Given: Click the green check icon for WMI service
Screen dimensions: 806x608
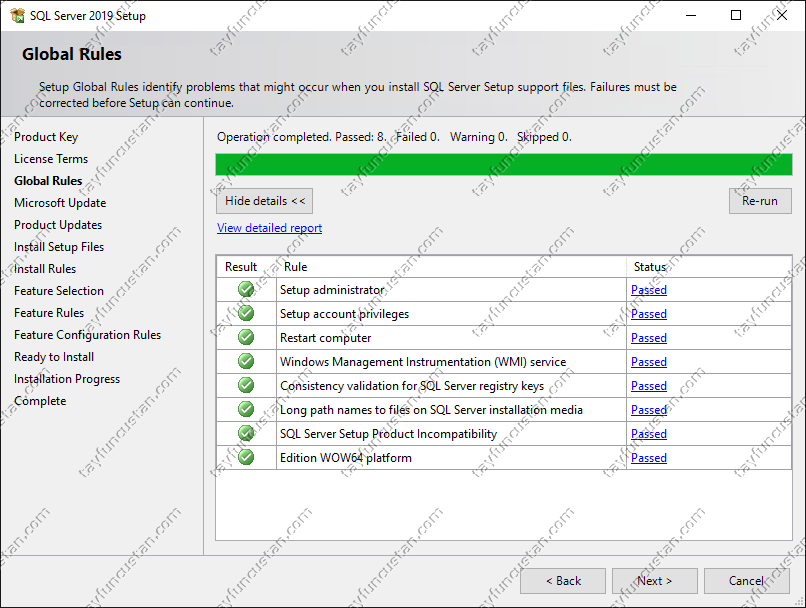Looking at the screenshot, I should tap(246, 361).
